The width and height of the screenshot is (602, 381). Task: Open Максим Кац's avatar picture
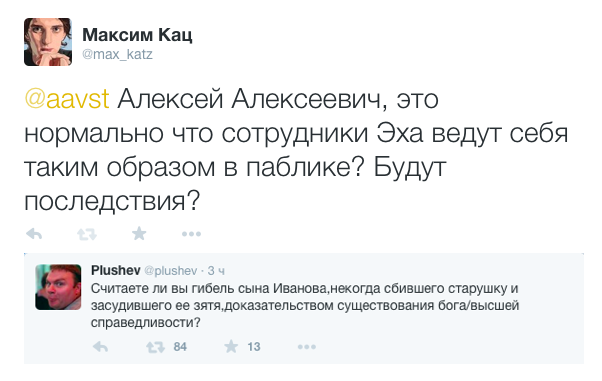pyautogui.click(x=48, y=42)
